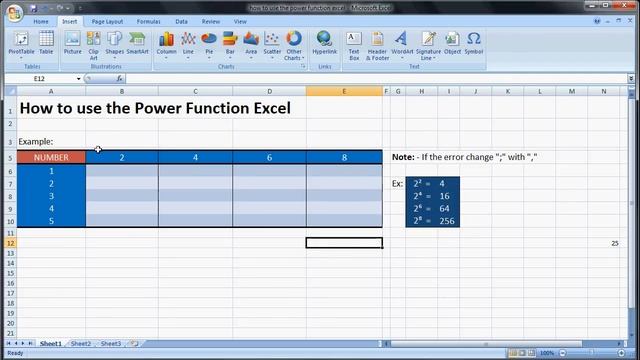Go to the last sheet tab arrow

[30, 344]
